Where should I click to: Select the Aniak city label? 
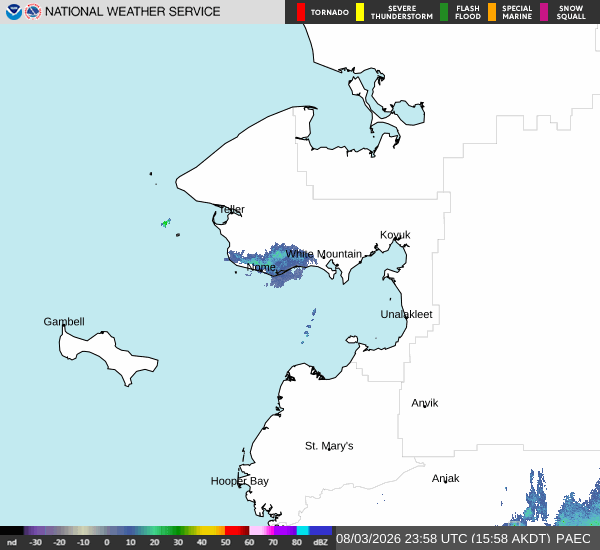(445, 478)
